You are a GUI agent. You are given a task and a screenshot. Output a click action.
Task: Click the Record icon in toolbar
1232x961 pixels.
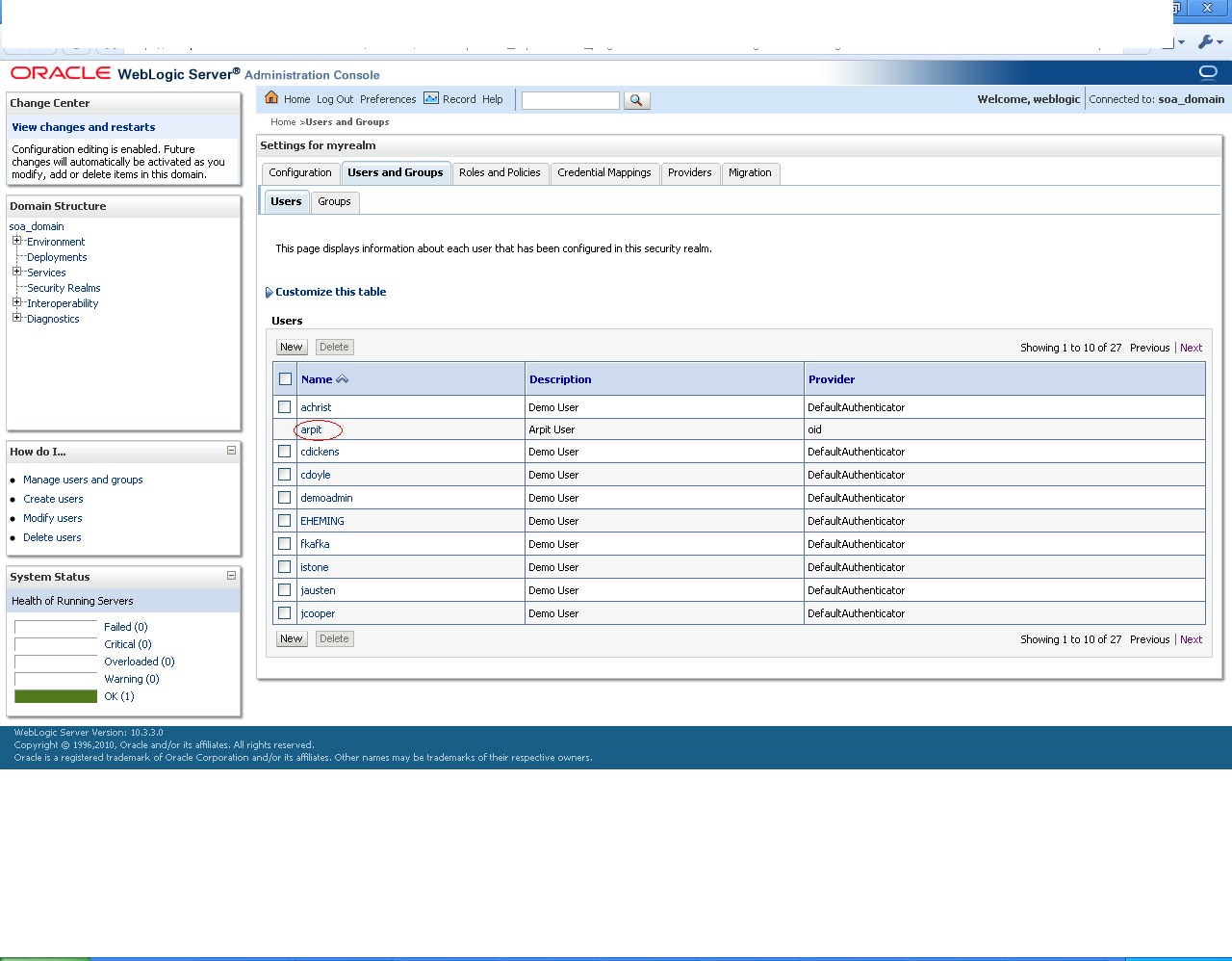[431, 98]
